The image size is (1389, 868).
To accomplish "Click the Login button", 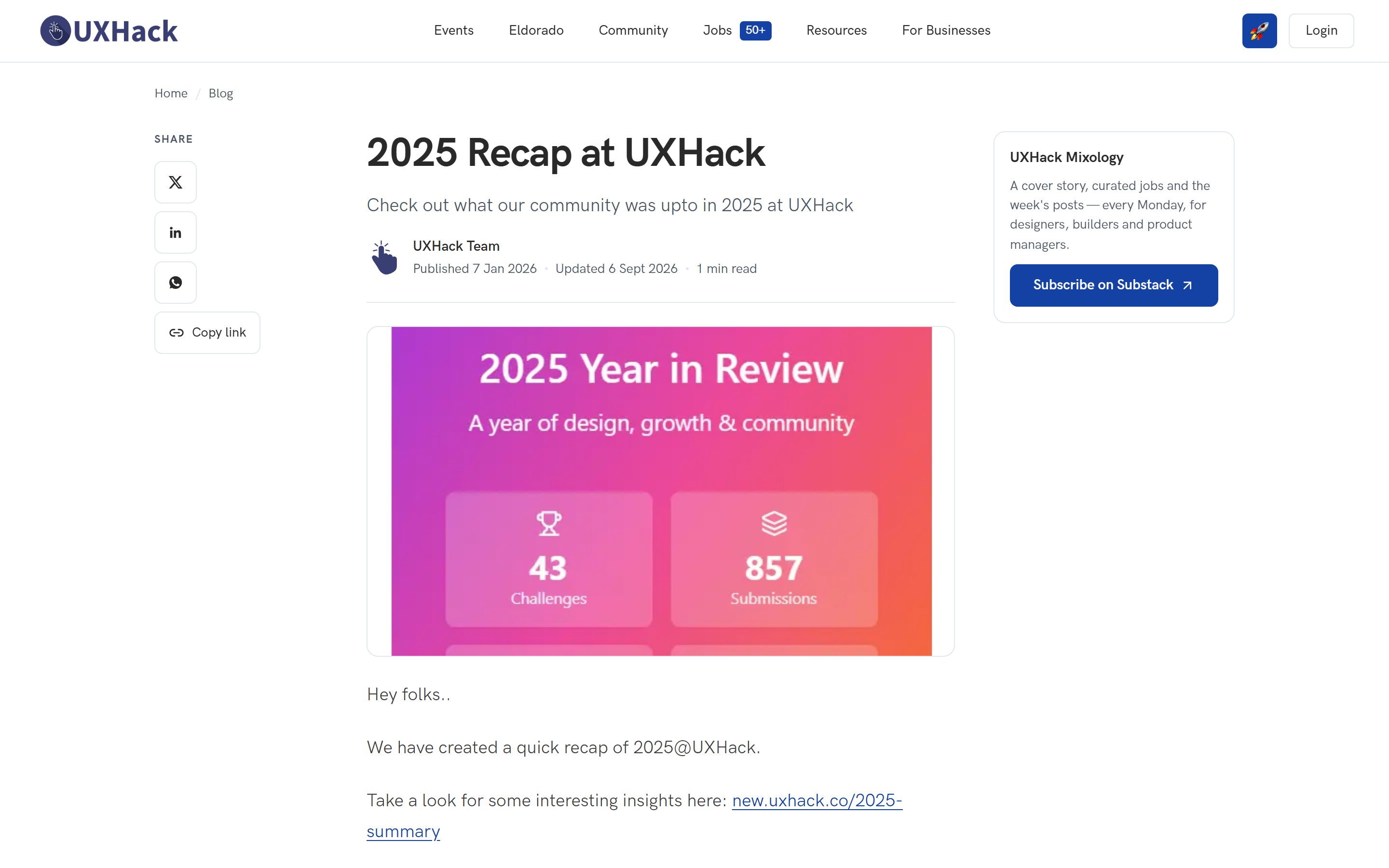I will coord(1321,31).
